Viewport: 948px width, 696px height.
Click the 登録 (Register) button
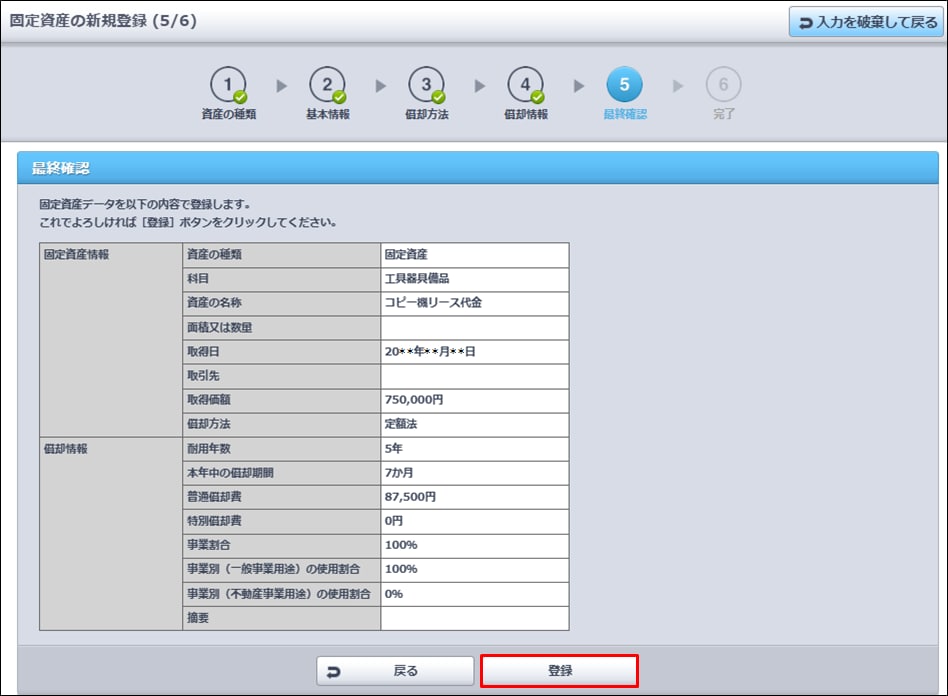[x=559, y=671]
